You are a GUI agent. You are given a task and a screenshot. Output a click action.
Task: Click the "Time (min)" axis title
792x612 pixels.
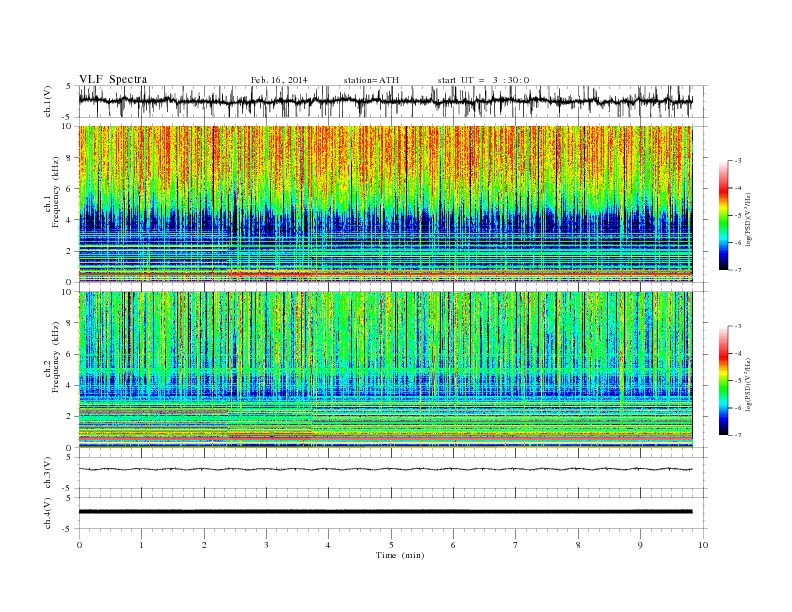coord(400,555)
